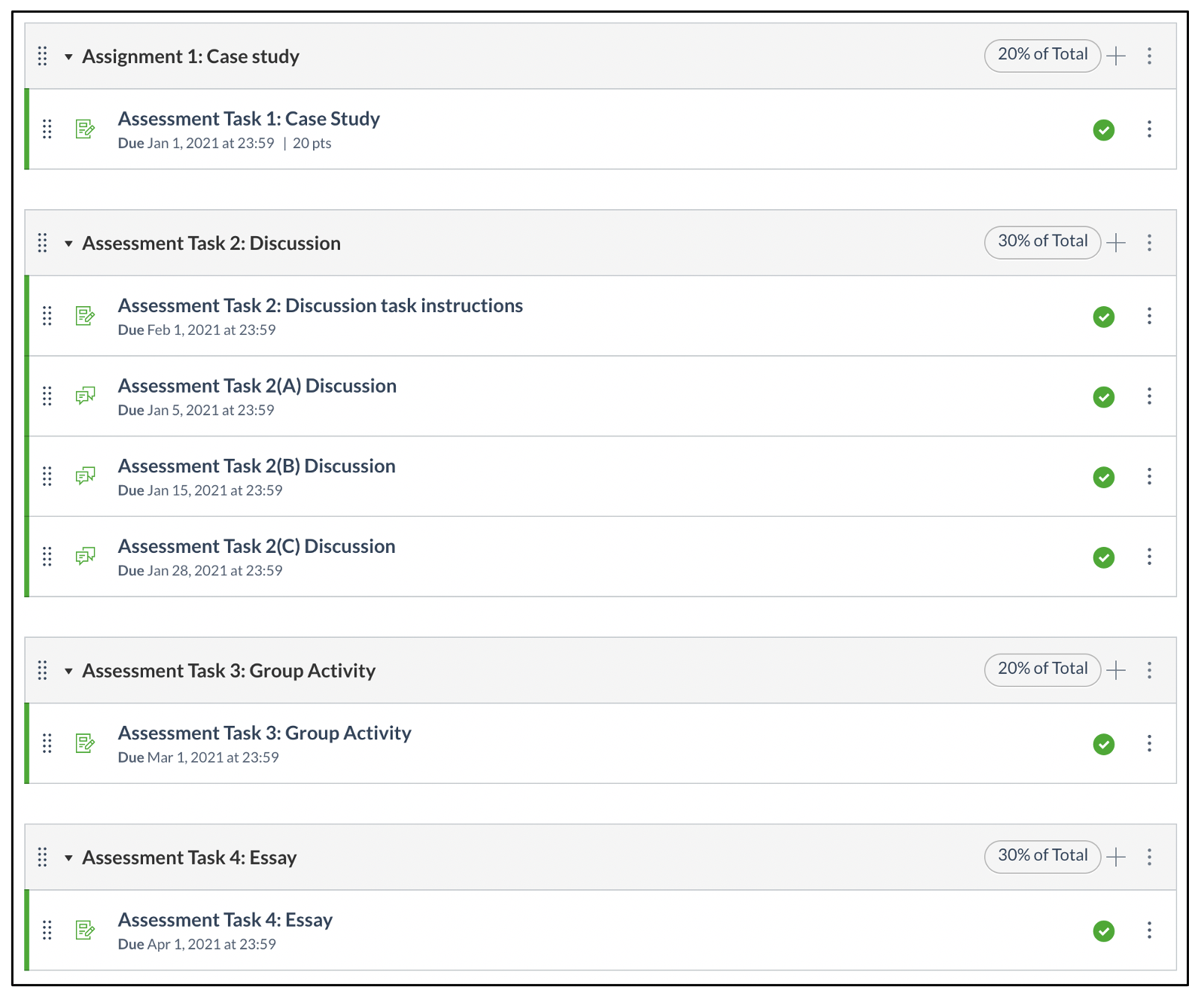Grab drag handle of Assessment Task 3: Group Activity group

pos(43,669)
